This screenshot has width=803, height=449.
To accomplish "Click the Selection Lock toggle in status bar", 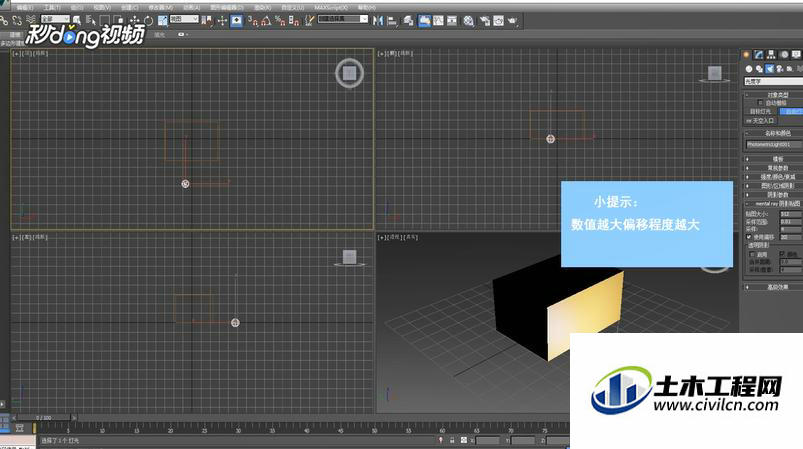I will (x=452, y=440).
